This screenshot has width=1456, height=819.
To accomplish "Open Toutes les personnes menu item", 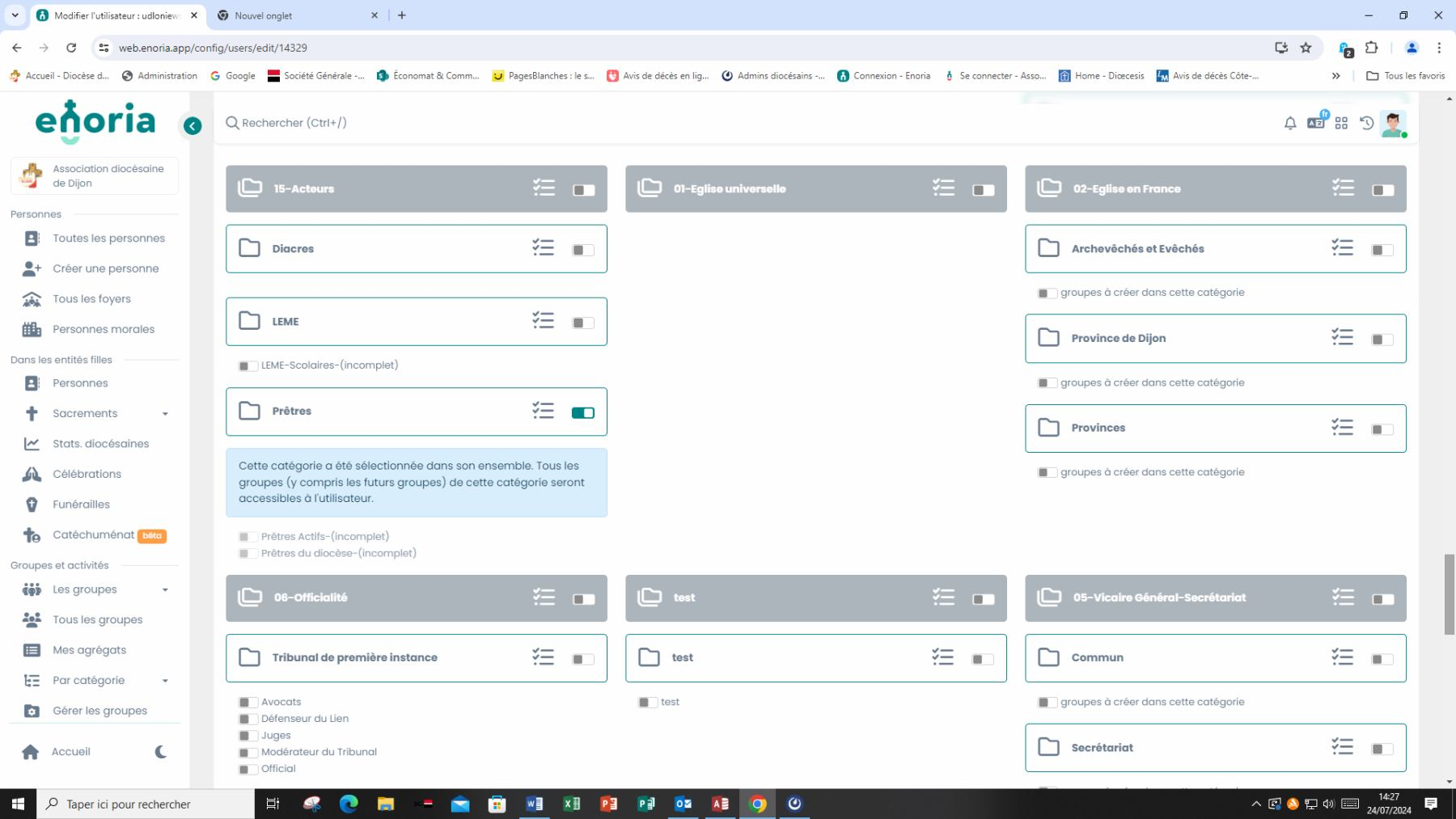I will (108, 239).
